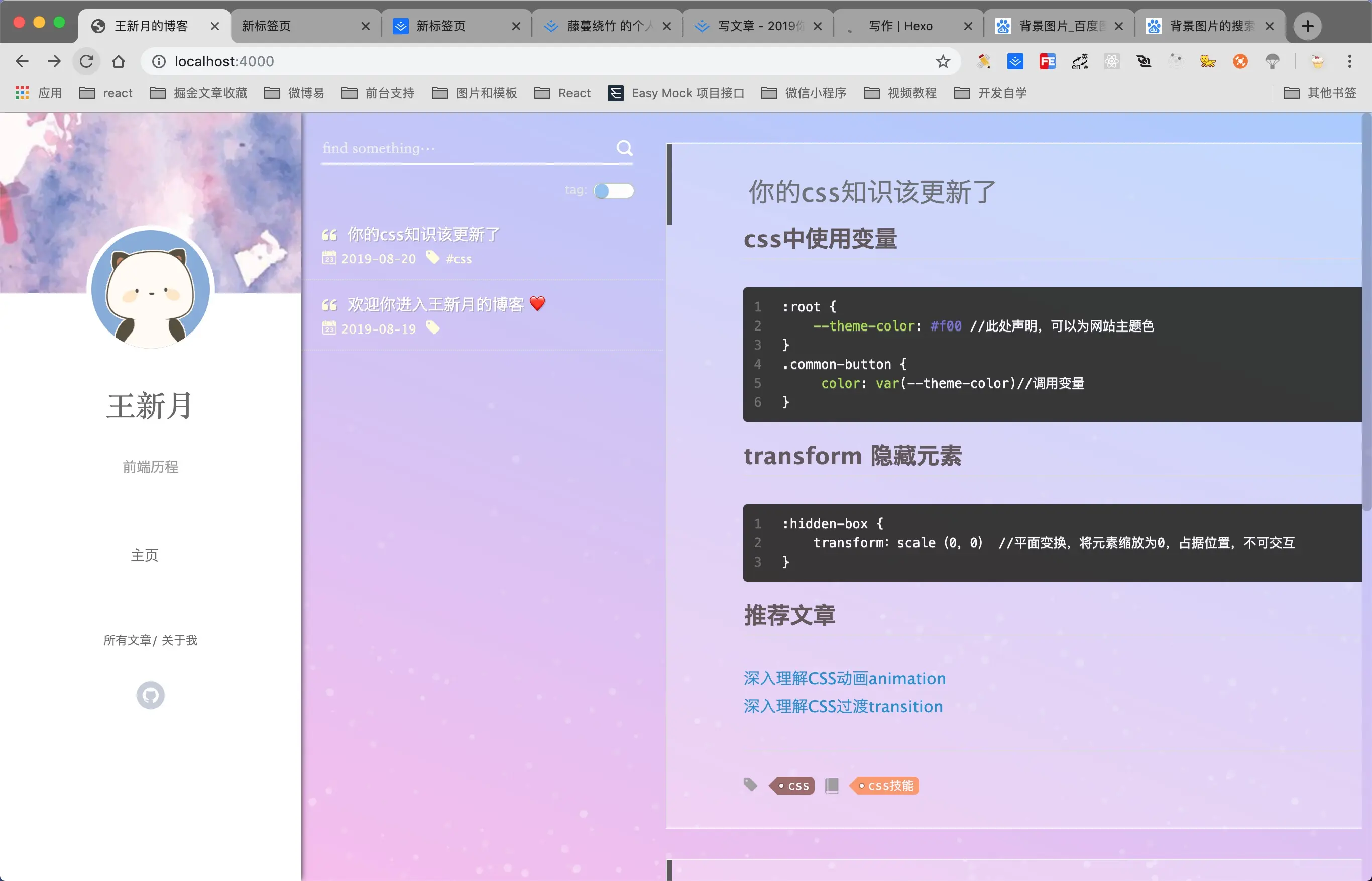Switch to the 写作 | Hexo tab

click(900, 26)
